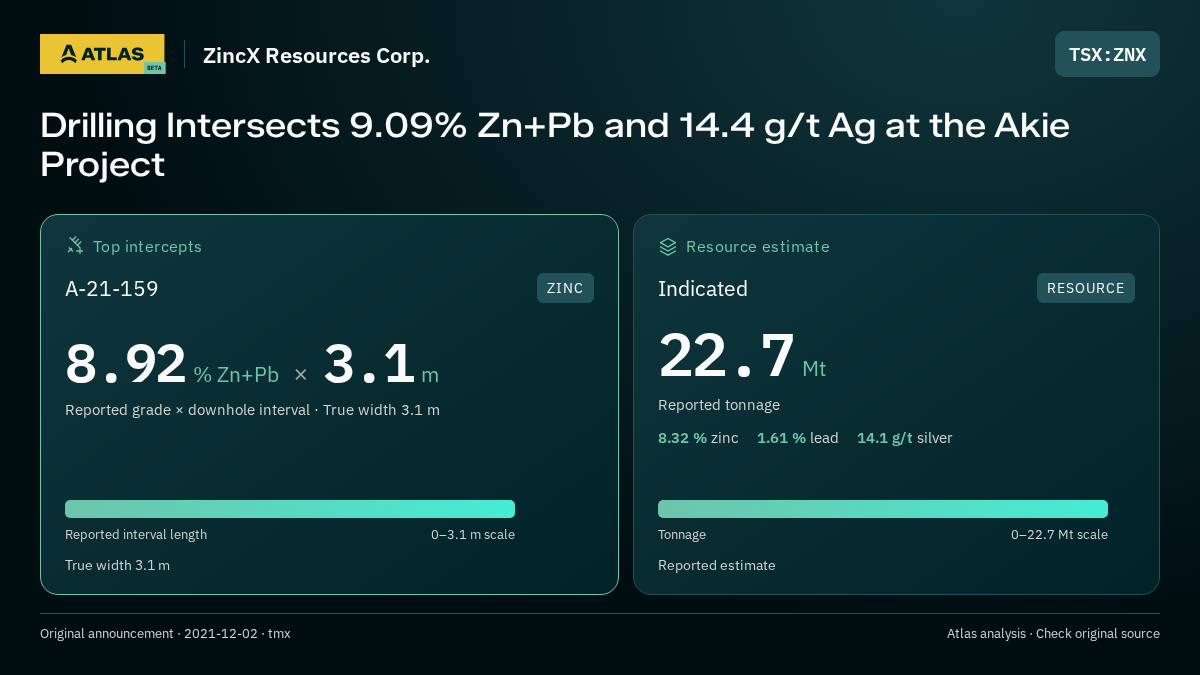The image size is (1200, 675).
Task: Click the 22.7 Mt tonnage value
Action: [x=742, y=356]
